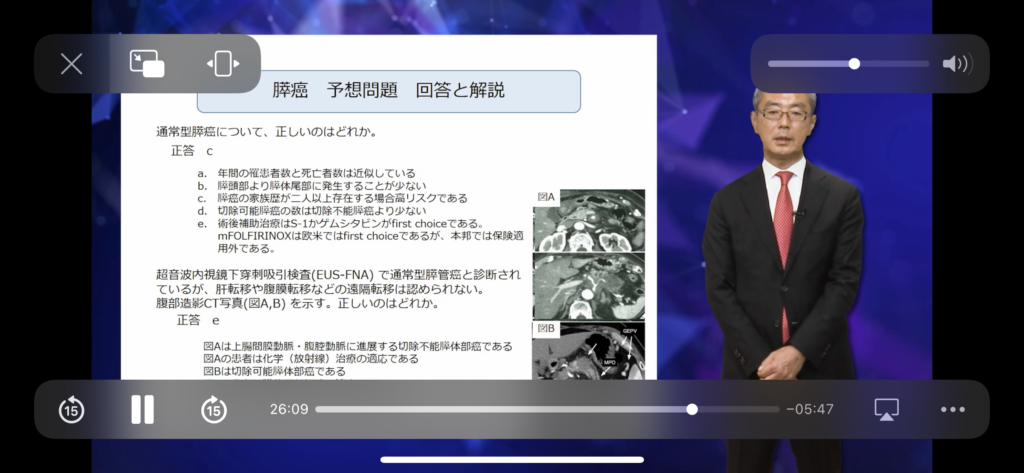The height and width of the screenshot is (473, 1024).
Task: Open the AirPlay device picker
Action: (x=886, y=409)
